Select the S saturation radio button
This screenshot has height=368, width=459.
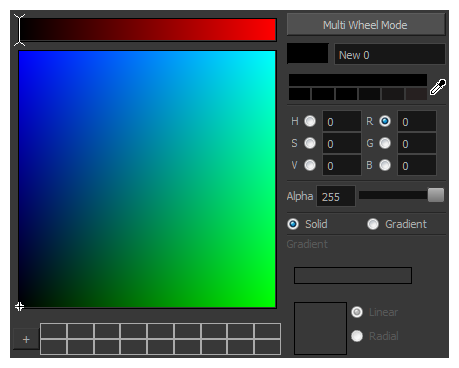click(x=310, y=143)
